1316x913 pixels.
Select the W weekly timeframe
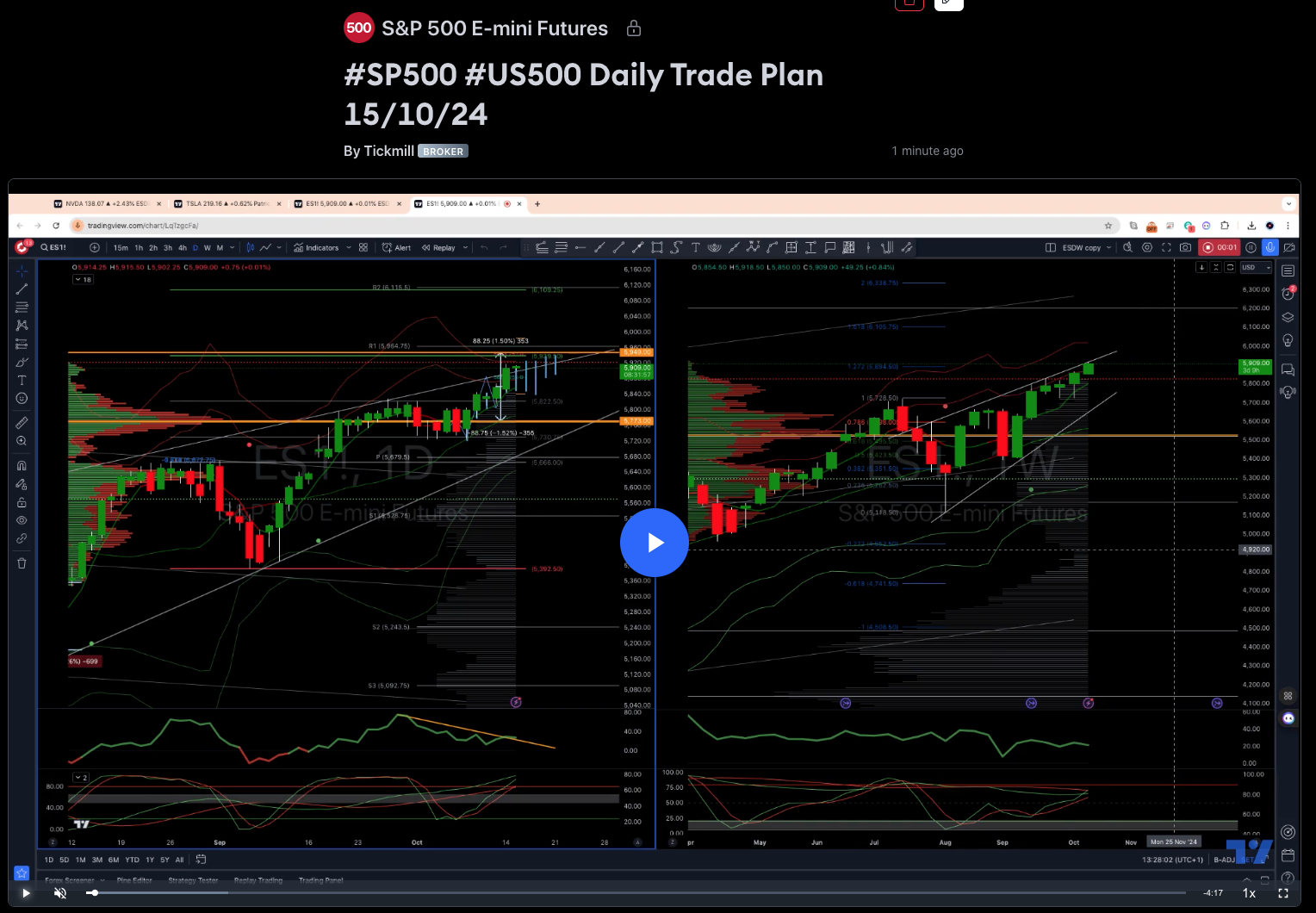(x=208, y=247)
